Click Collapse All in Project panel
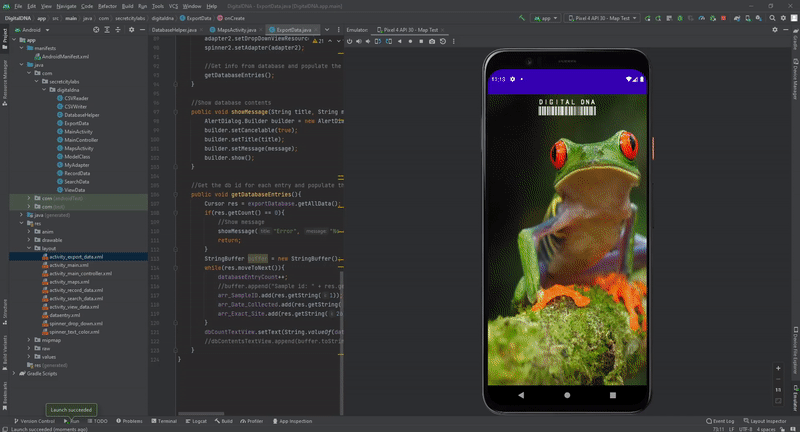This screenshot has height=432, width=800. coord(118,30)
